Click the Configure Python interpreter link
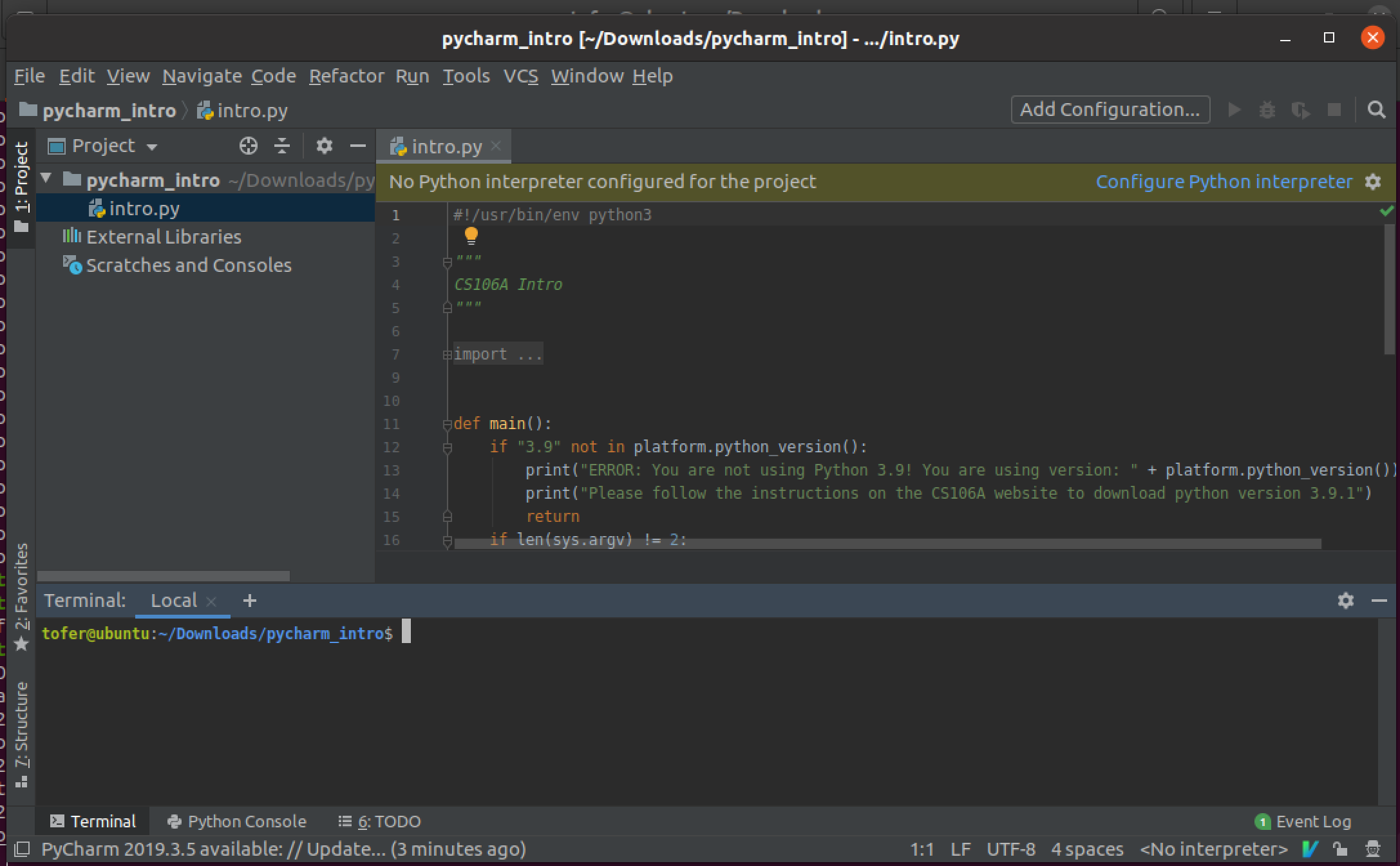Image resolution: width=1400 pixels, height=866 pixels. [1225, 181]
